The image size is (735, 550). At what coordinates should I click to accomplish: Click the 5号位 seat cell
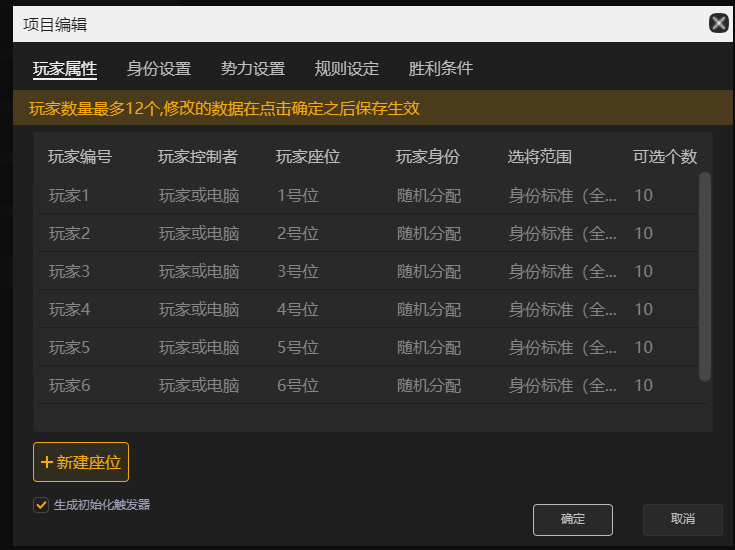click(298, 347)
